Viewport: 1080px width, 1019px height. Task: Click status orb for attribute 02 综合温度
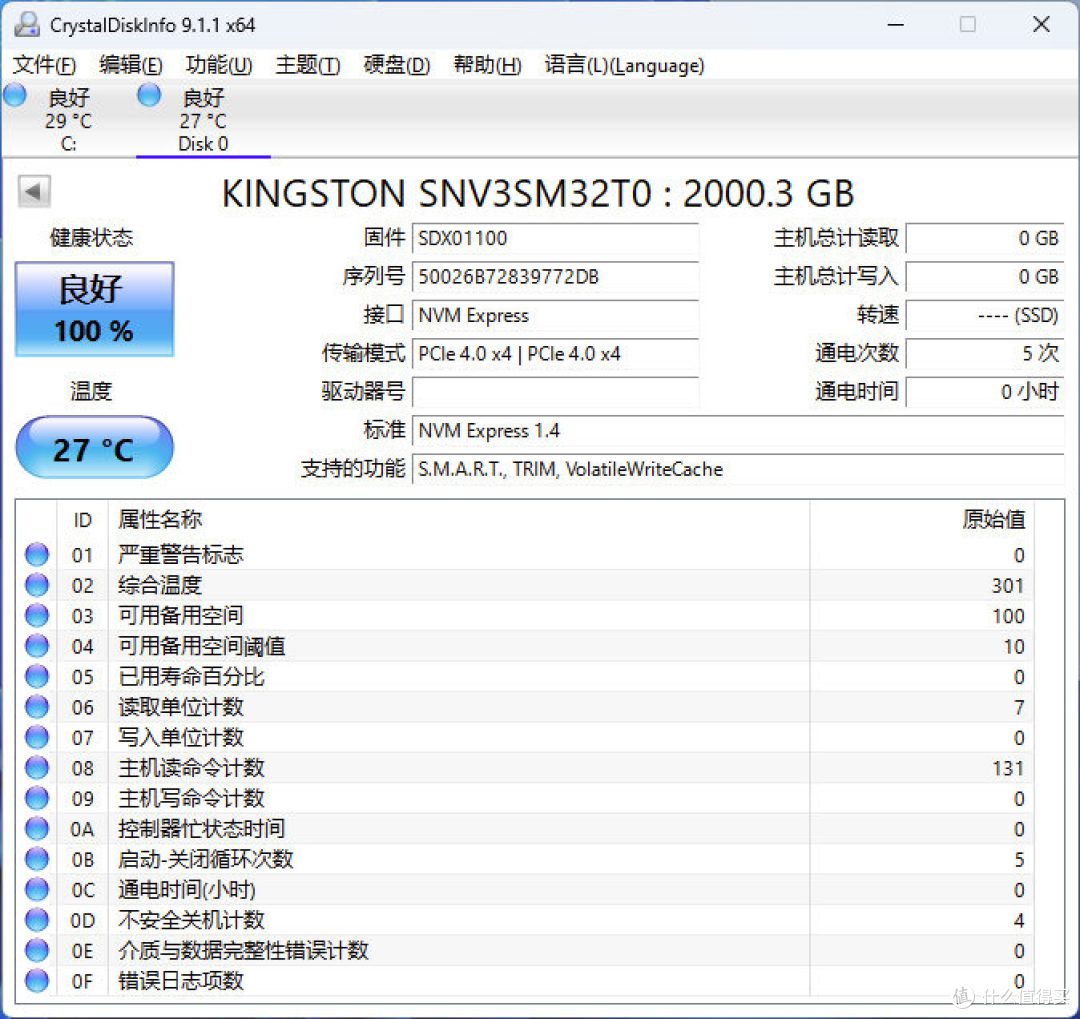coord(37,584)
